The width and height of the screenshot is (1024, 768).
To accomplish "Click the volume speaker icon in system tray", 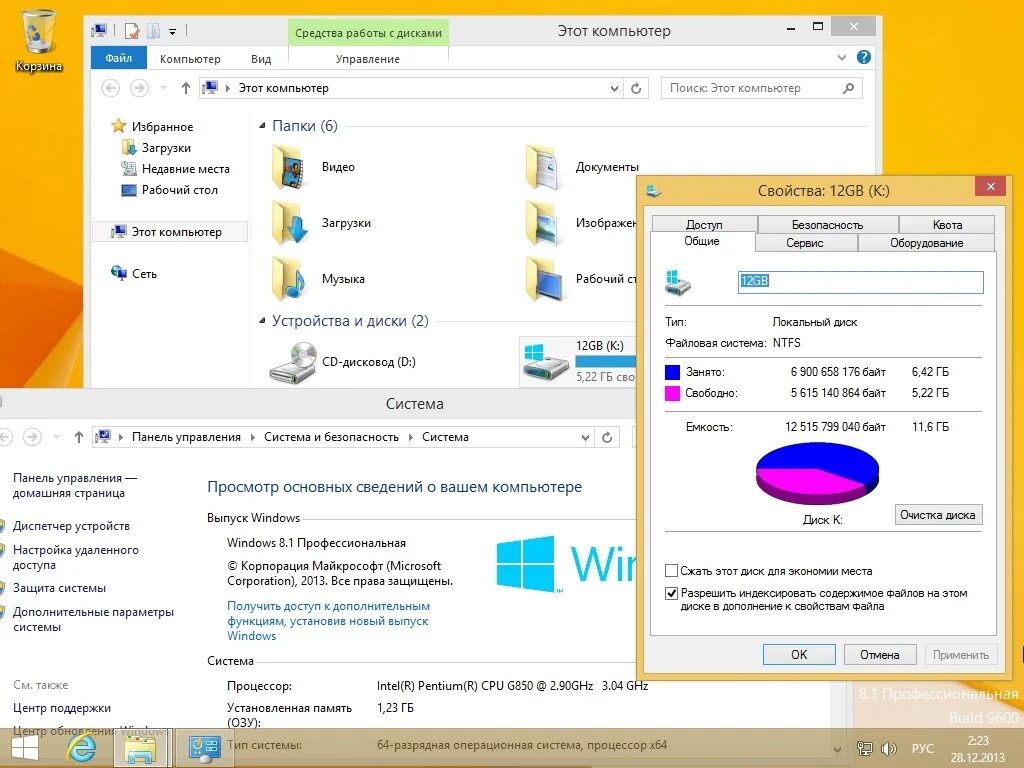I will tap(889, 748).
